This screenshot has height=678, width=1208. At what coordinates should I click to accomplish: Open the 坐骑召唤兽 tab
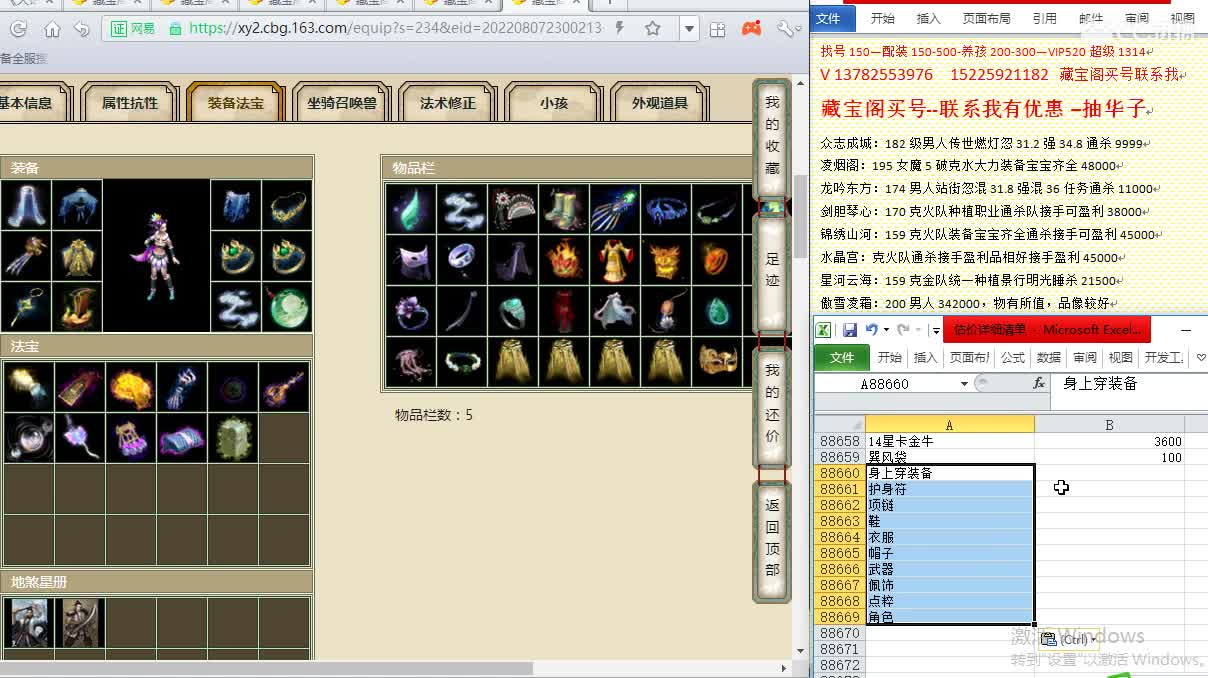pos(342,103)
